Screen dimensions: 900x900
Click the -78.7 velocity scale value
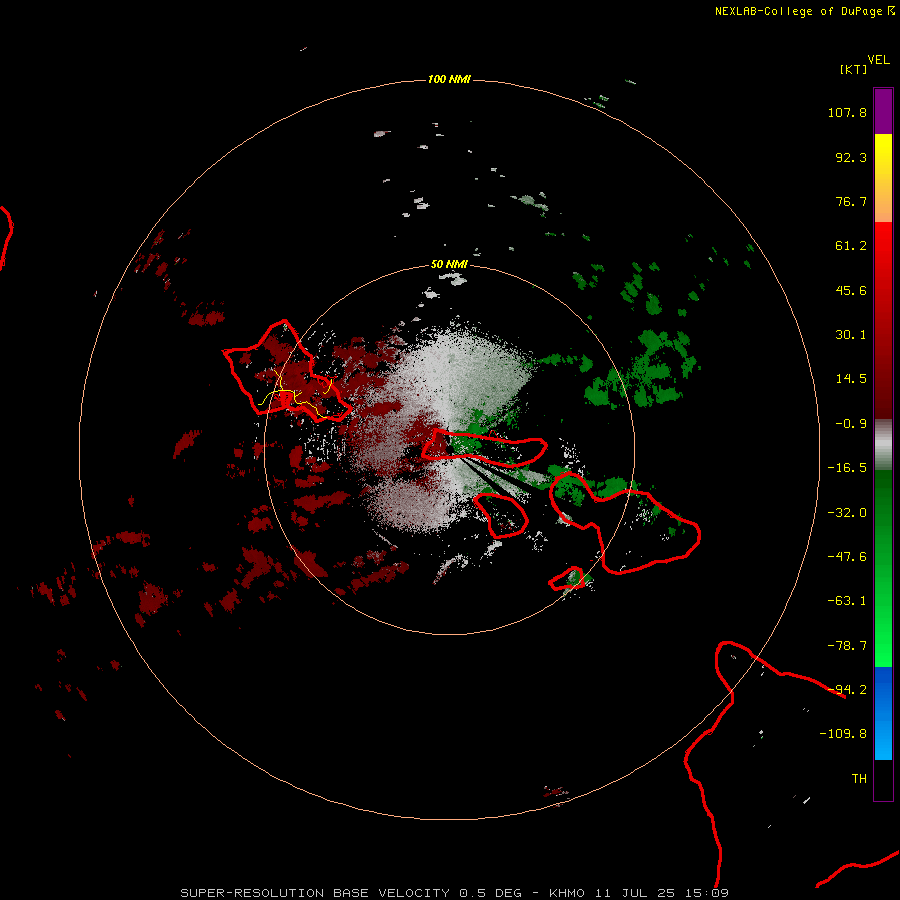pos(847,646)
